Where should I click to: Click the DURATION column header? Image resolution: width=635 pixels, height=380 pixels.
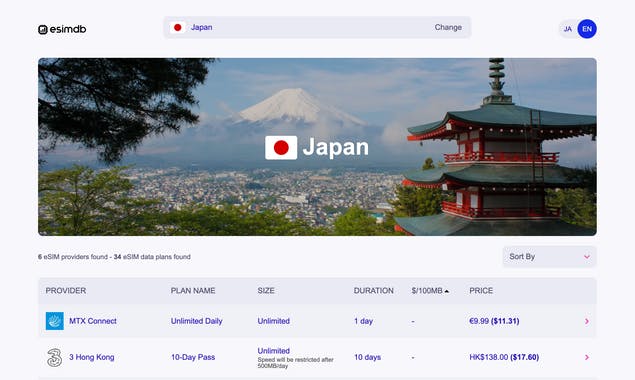373,291
